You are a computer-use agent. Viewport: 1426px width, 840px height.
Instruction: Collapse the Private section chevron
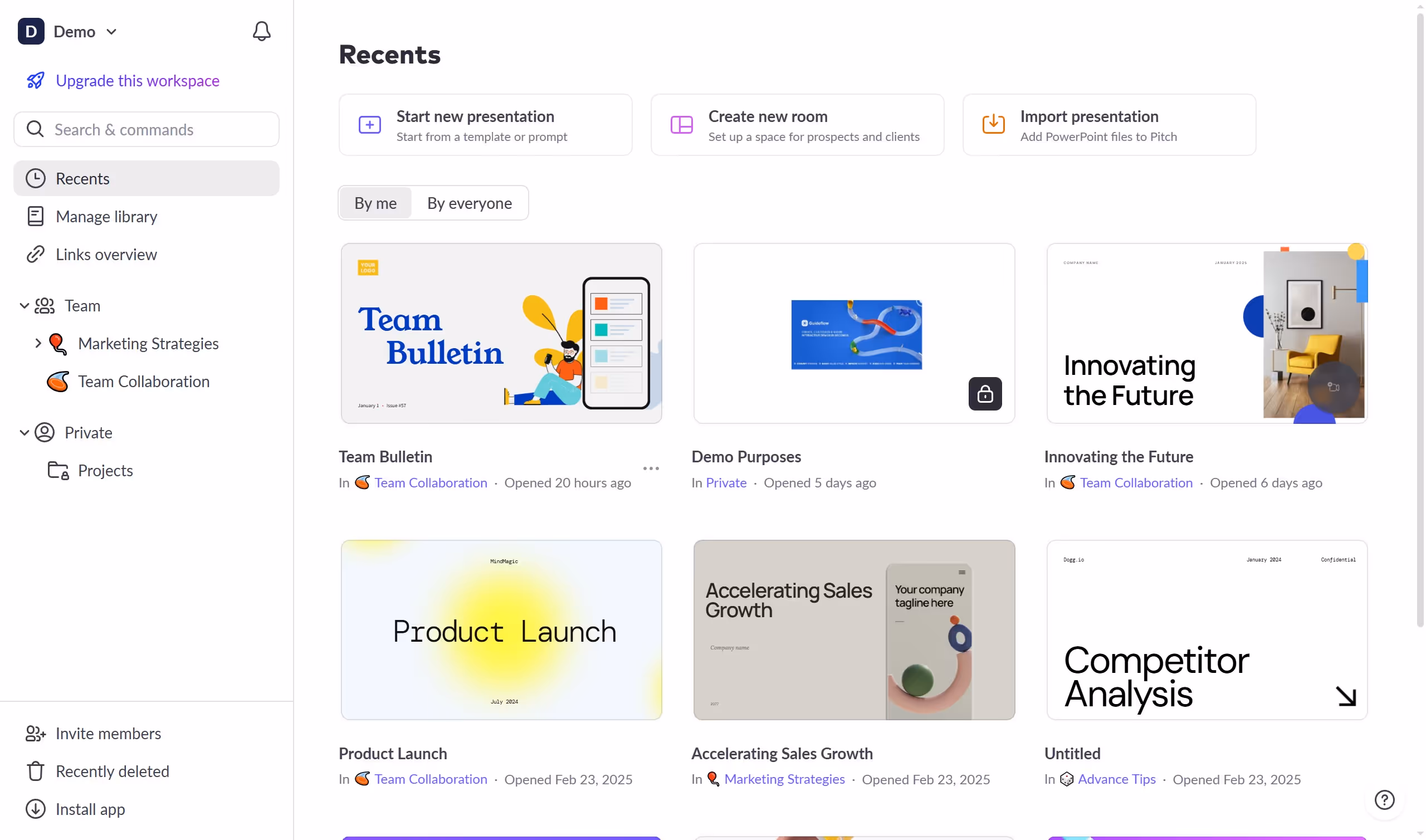24,432
